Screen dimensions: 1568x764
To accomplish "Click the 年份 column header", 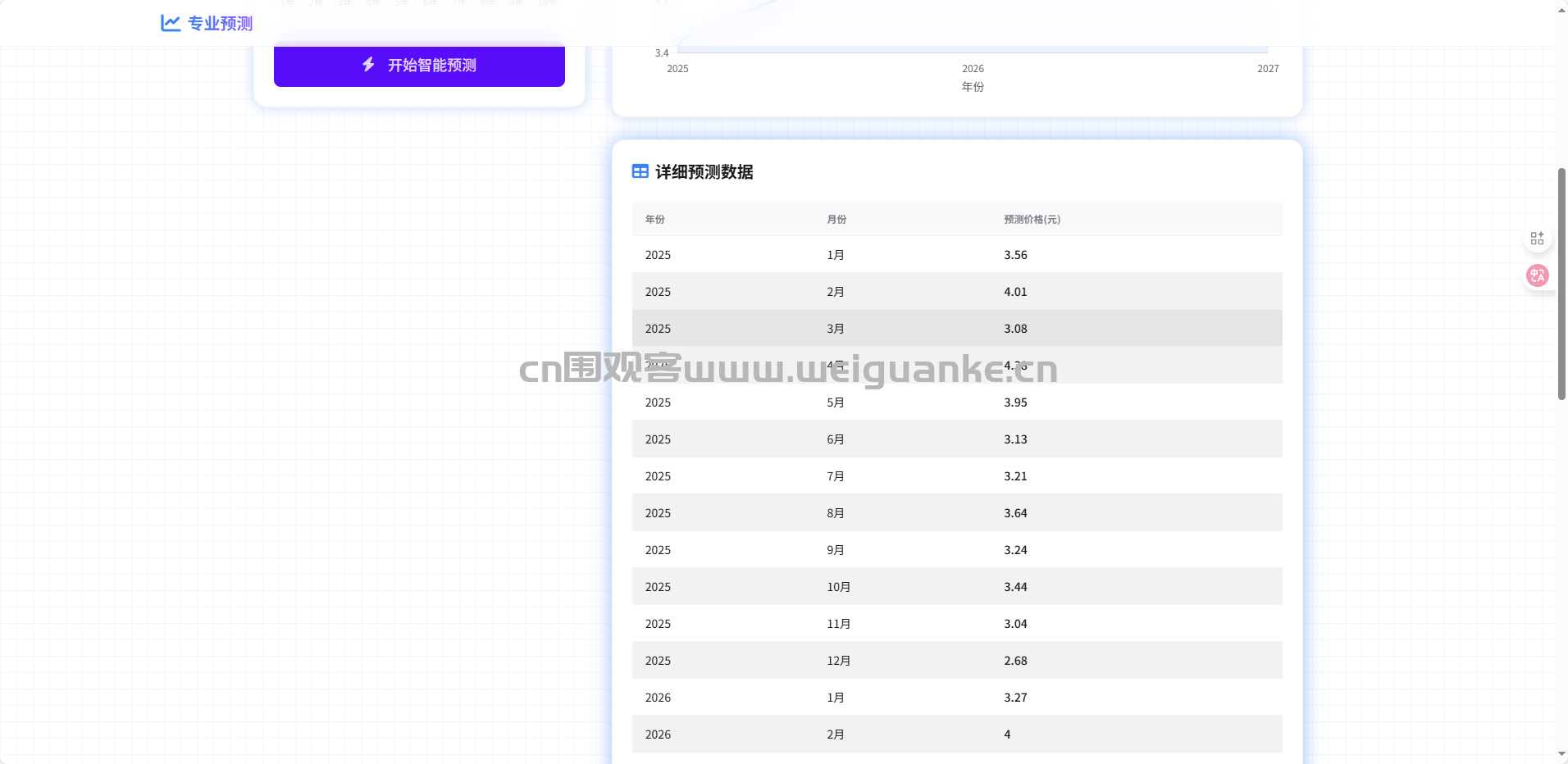I will pyautogui.click(x=654, y=220).
